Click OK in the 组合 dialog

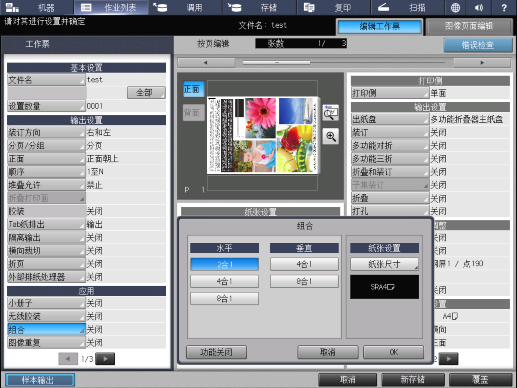[x=394, y=352]
